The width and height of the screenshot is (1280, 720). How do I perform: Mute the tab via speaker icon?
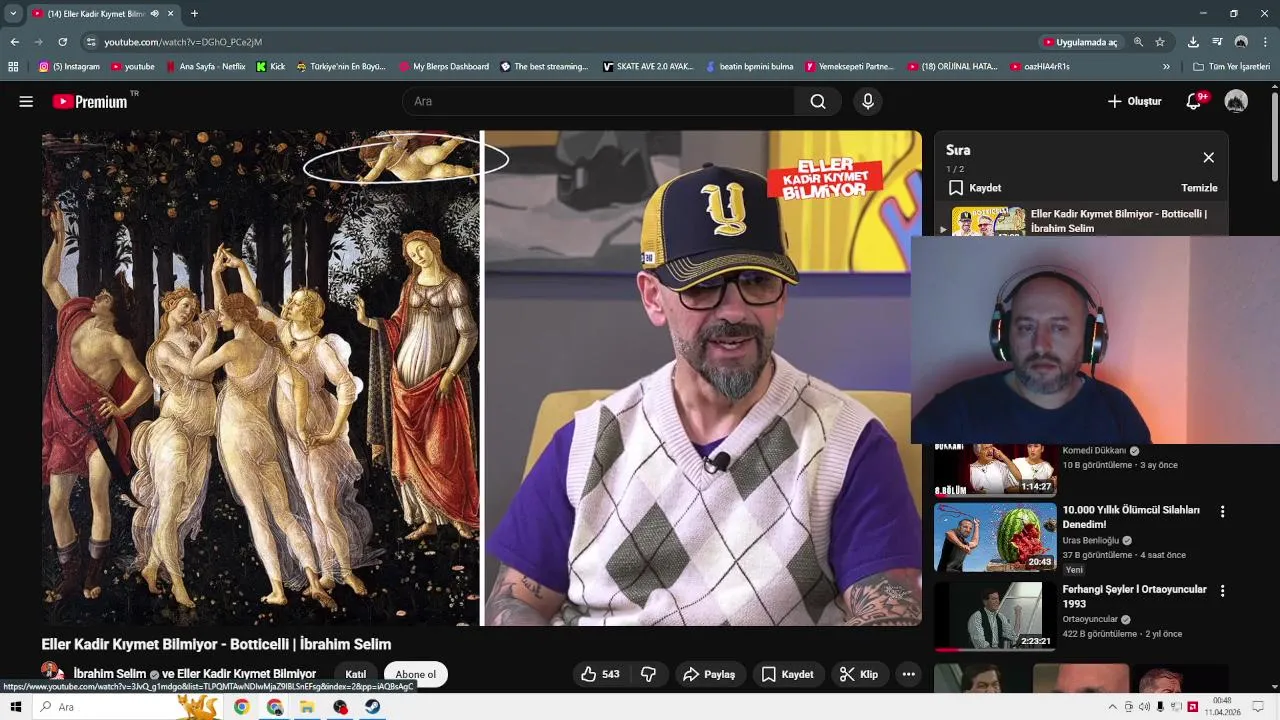154,14
